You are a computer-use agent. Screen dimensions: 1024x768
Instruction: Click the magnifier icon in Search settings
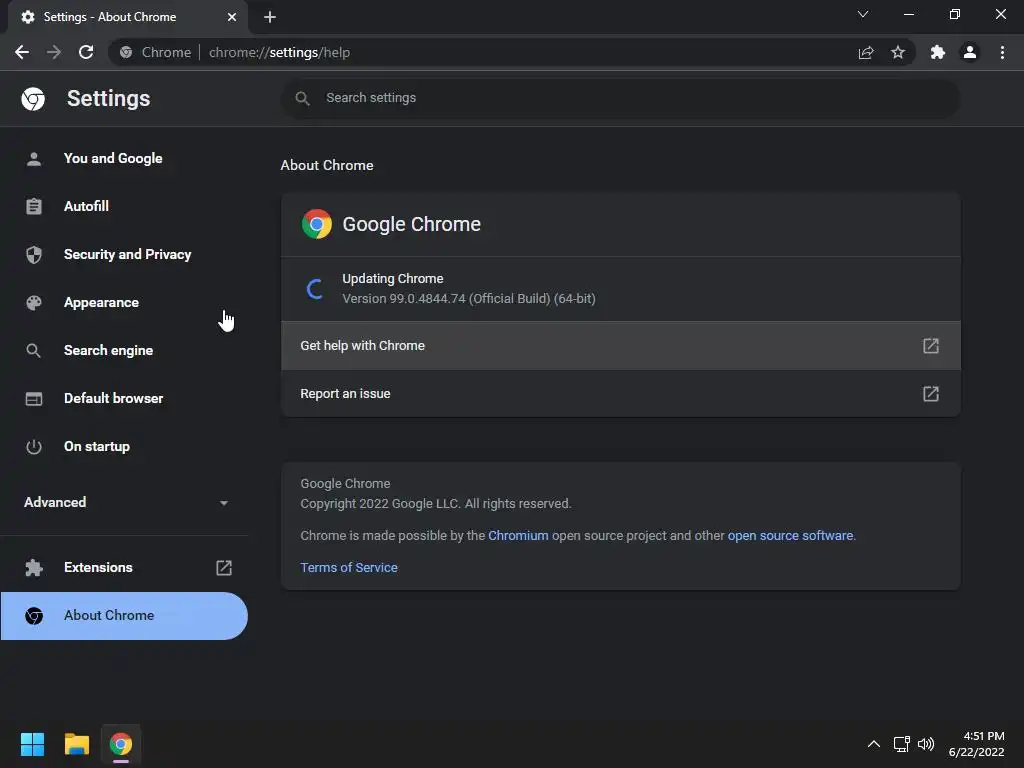point(302,99)
